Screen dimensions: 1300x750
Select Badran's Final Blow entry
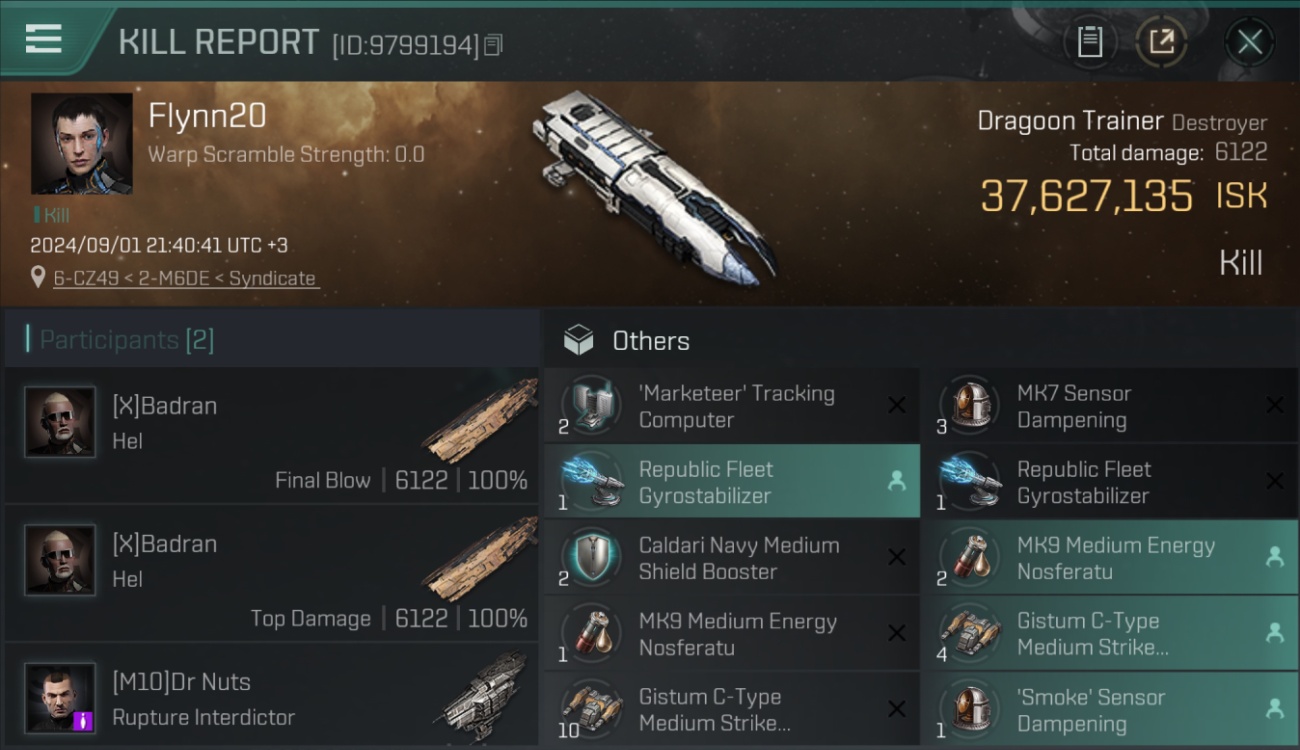pyautogui.click(x=271, y=436)
